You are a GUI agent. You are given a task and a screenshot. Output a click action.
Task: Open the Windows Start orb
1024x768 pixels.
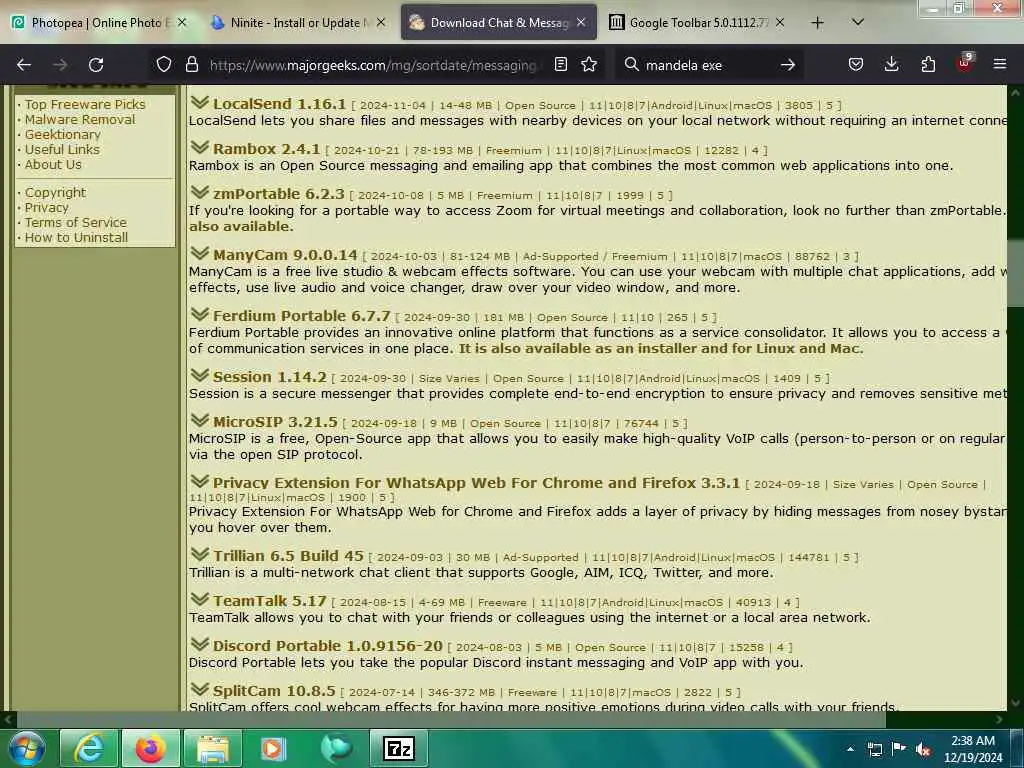(27, 748)
